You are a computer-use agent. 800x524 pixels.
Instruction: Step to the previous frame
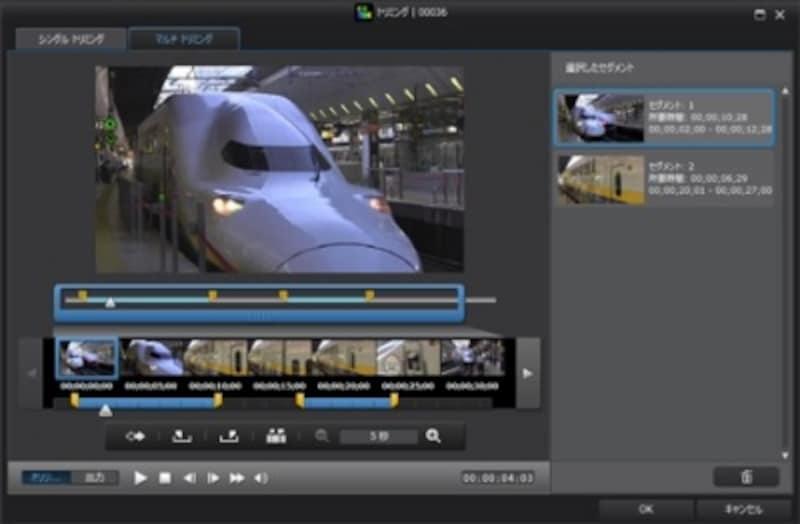189,478
